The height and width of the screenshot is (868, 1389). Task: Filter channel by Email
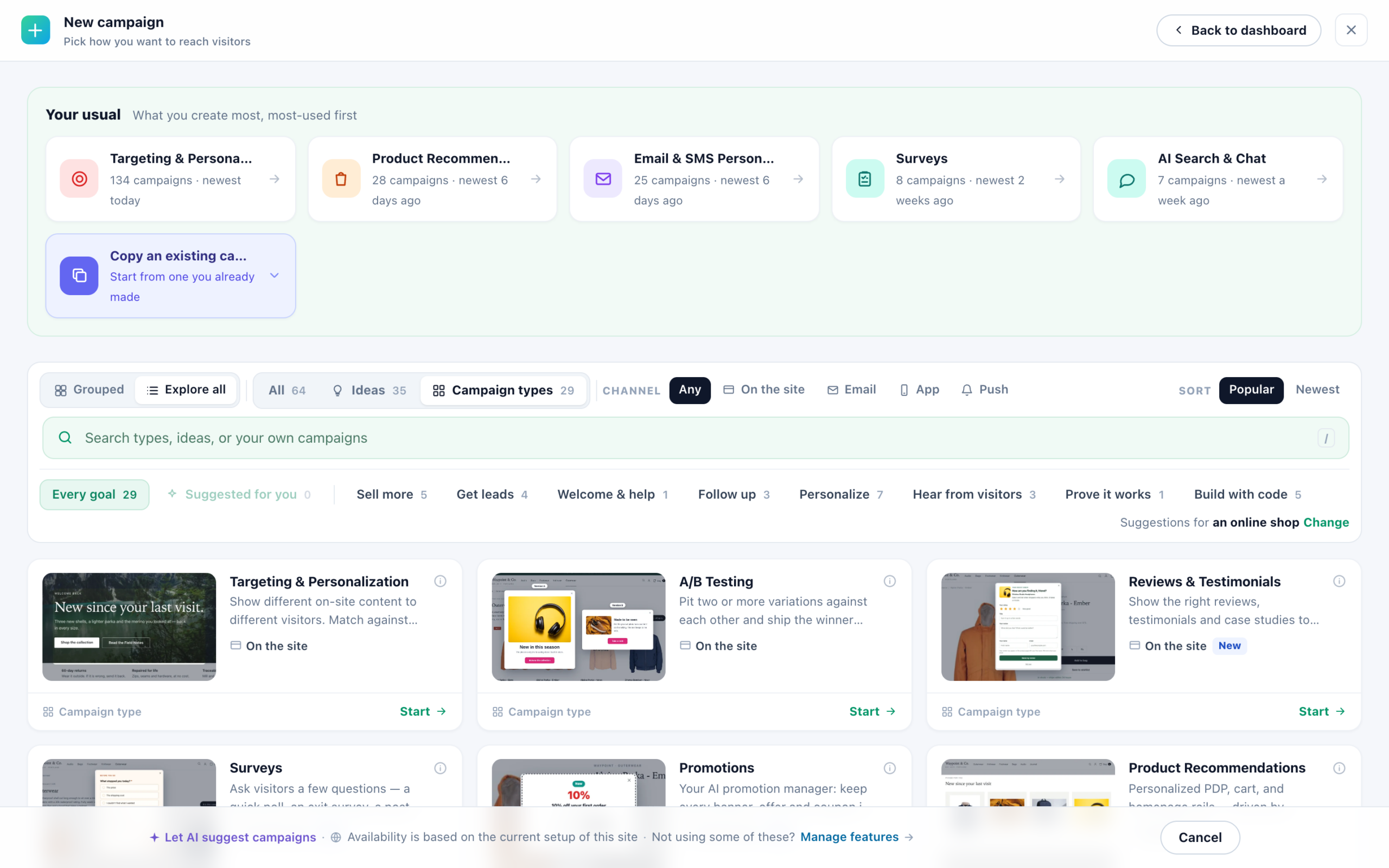tap(851, 390)
